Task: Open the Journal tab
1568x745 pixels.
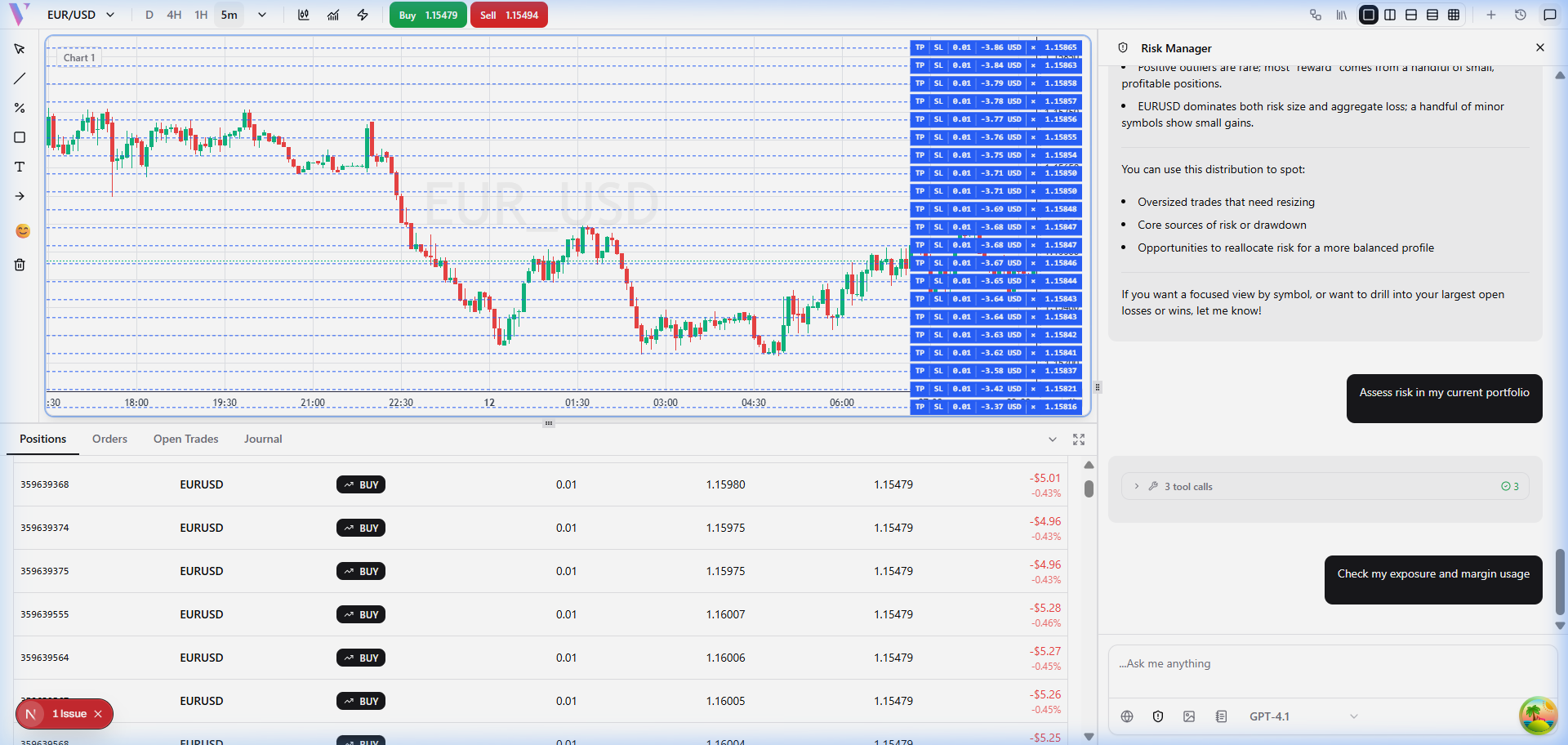Action: pyautogui.click(x=263, y=439)
